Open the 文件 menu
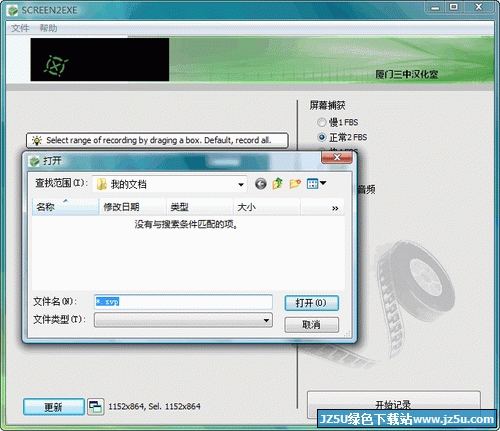This screenshot has width=500, height=431. [x=20, y=28]
